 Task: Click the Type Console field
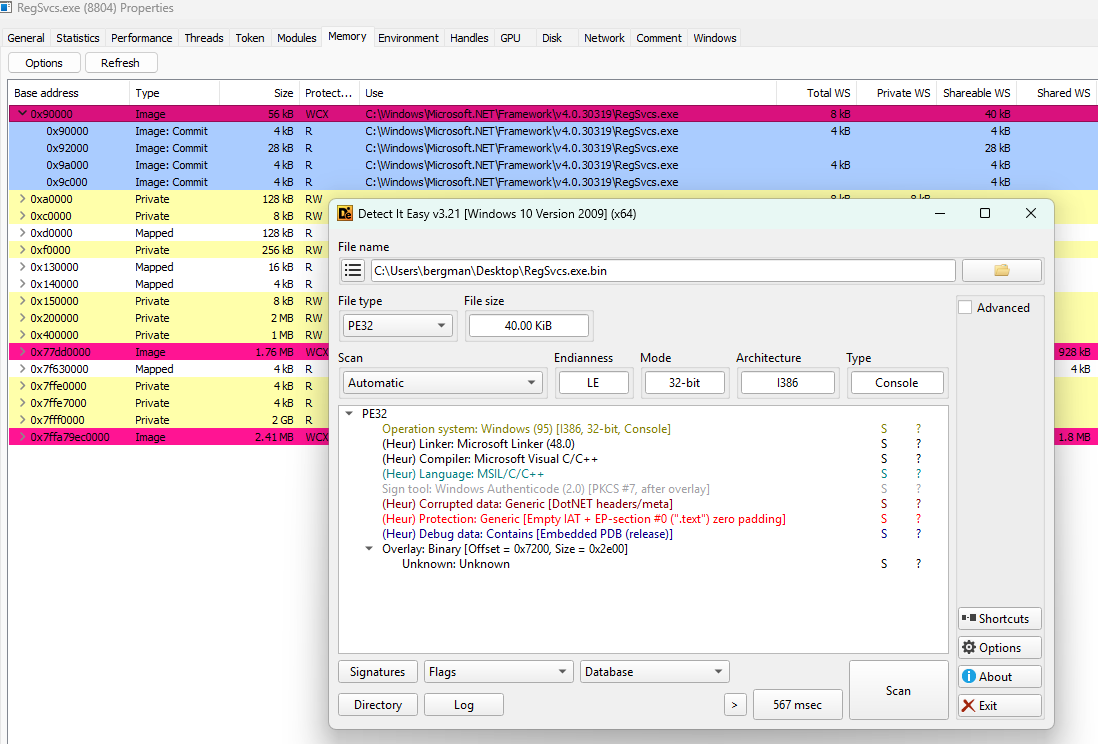[896, 383]
